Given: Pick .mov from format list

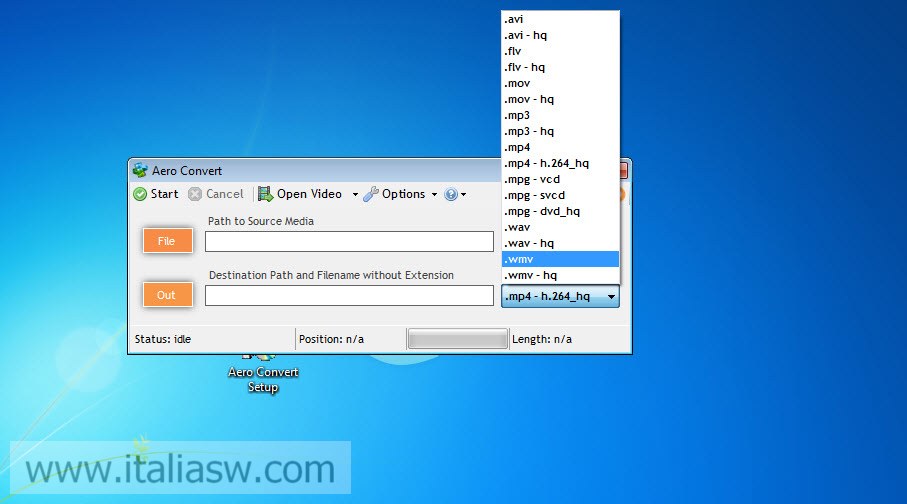Looking at the screenshot, I should (560, 83).
